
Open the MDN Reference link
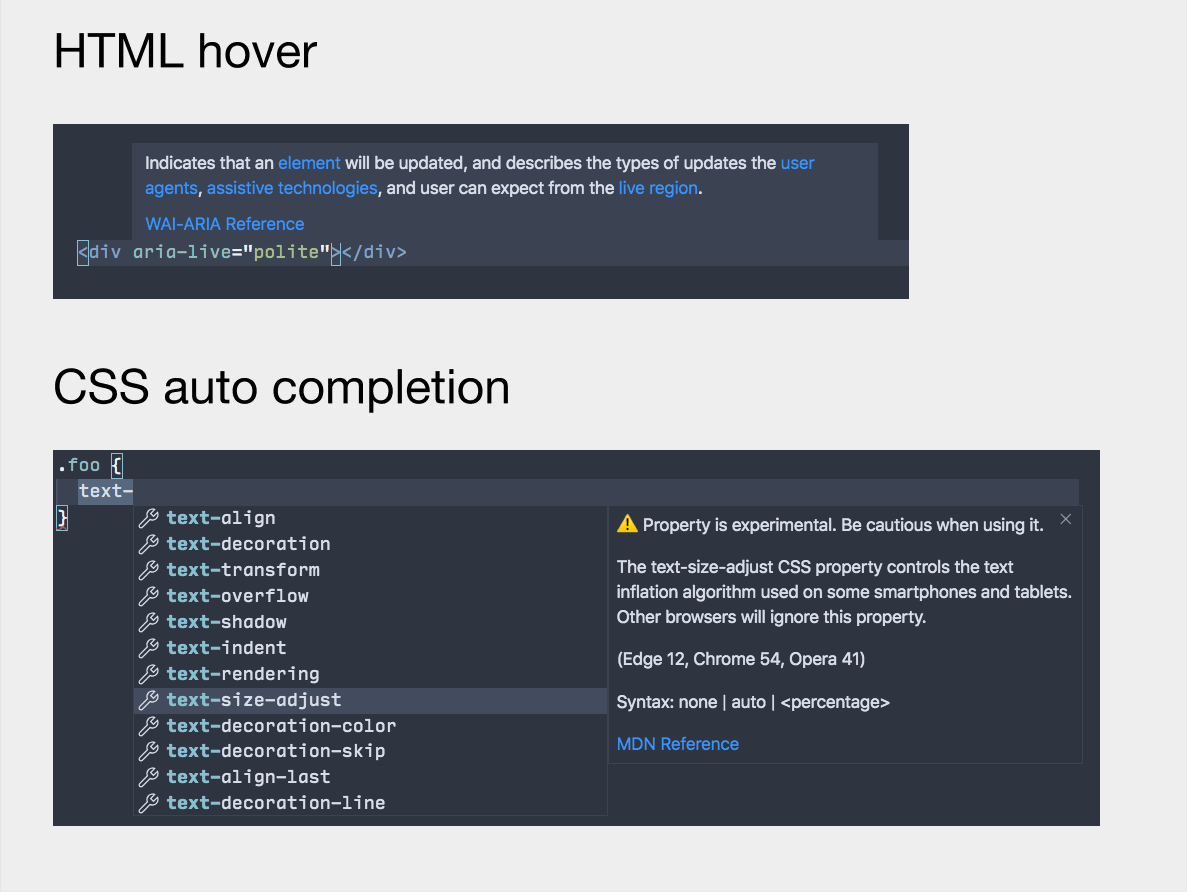coord(677,744)
